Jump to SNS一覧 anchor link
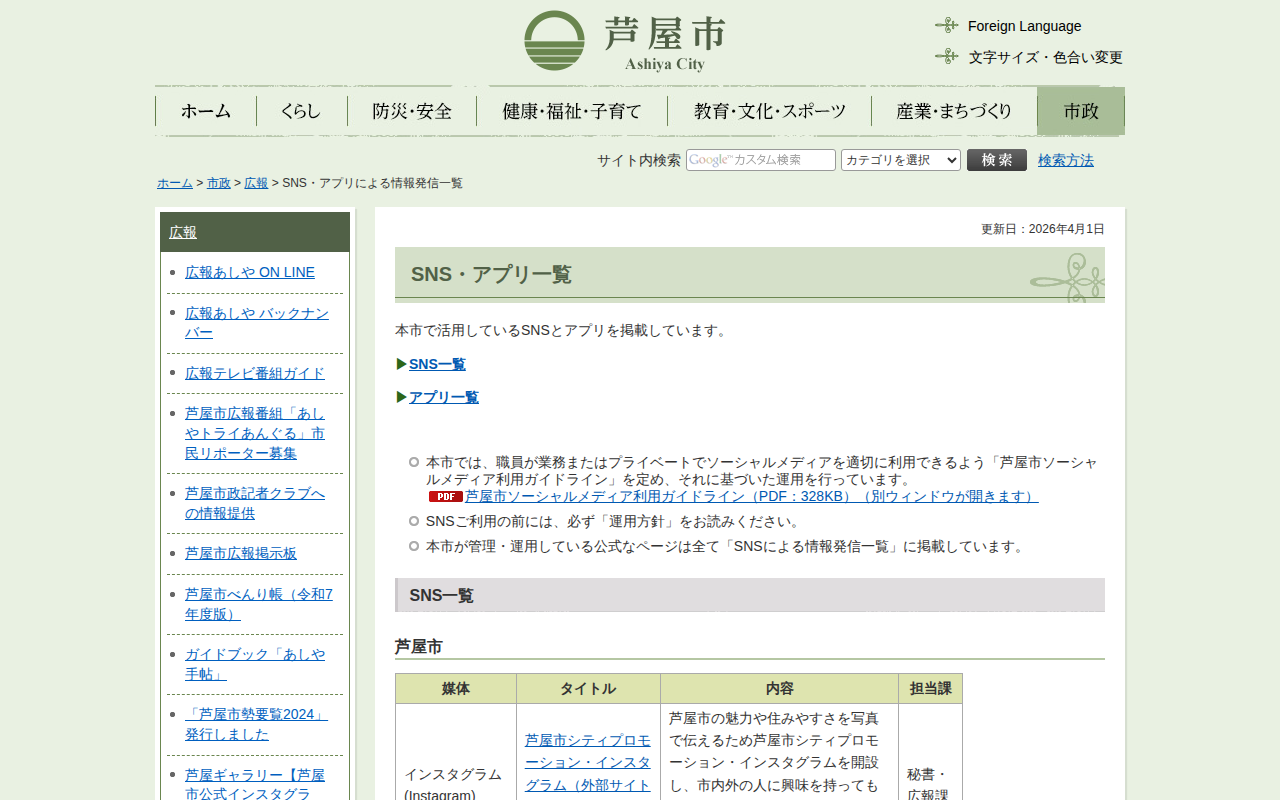1280x800 pixels. [437, 364]
